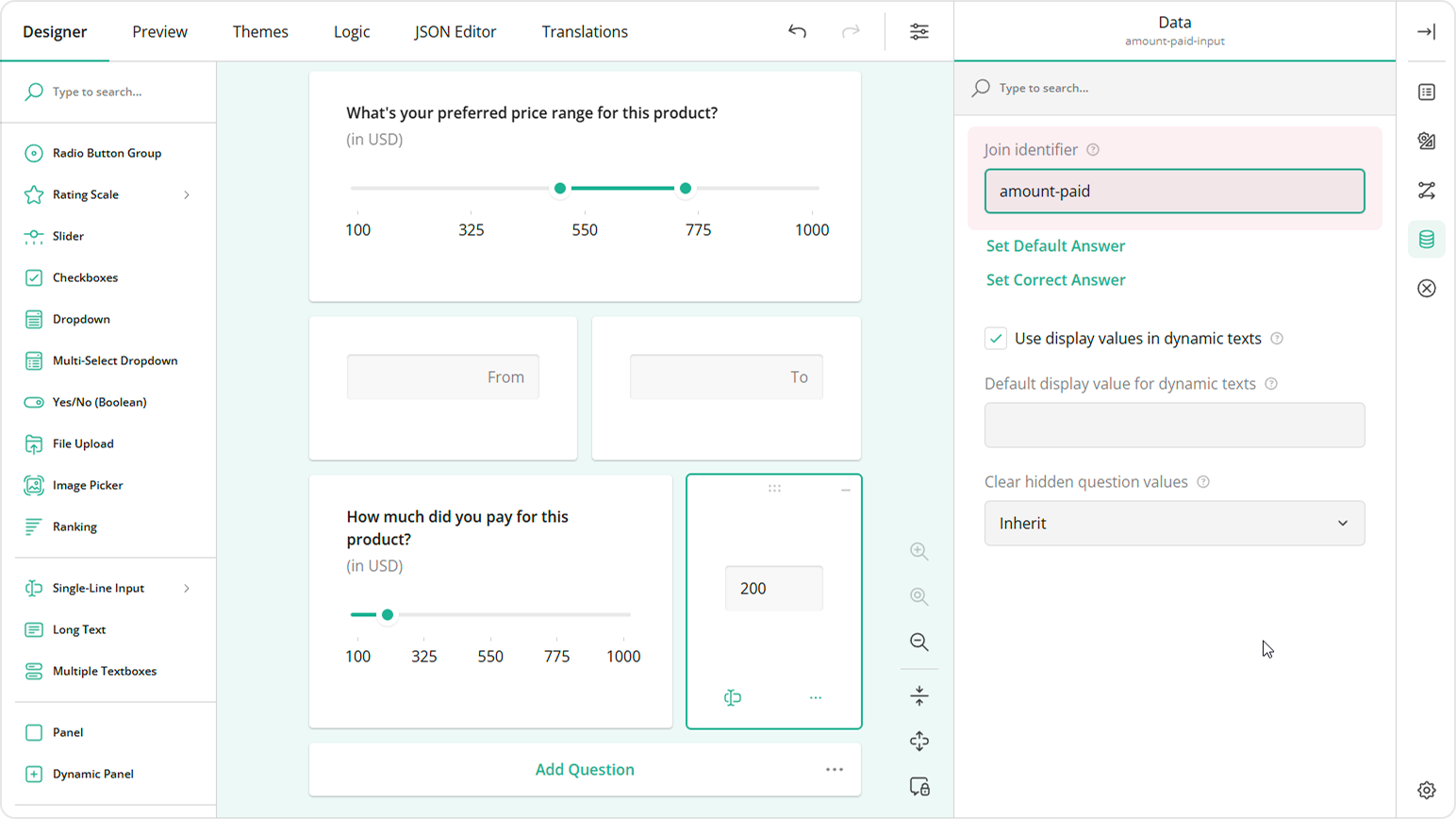Click the amount paid slider handle
Screen dimensions: 1456x819
pos(387,614)
